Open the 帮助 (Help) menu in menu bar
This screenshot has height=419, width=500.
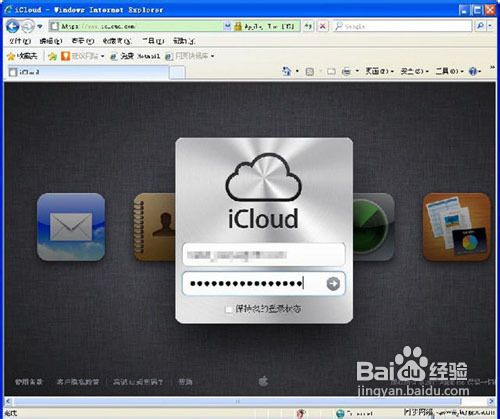[x=184, y=41]
